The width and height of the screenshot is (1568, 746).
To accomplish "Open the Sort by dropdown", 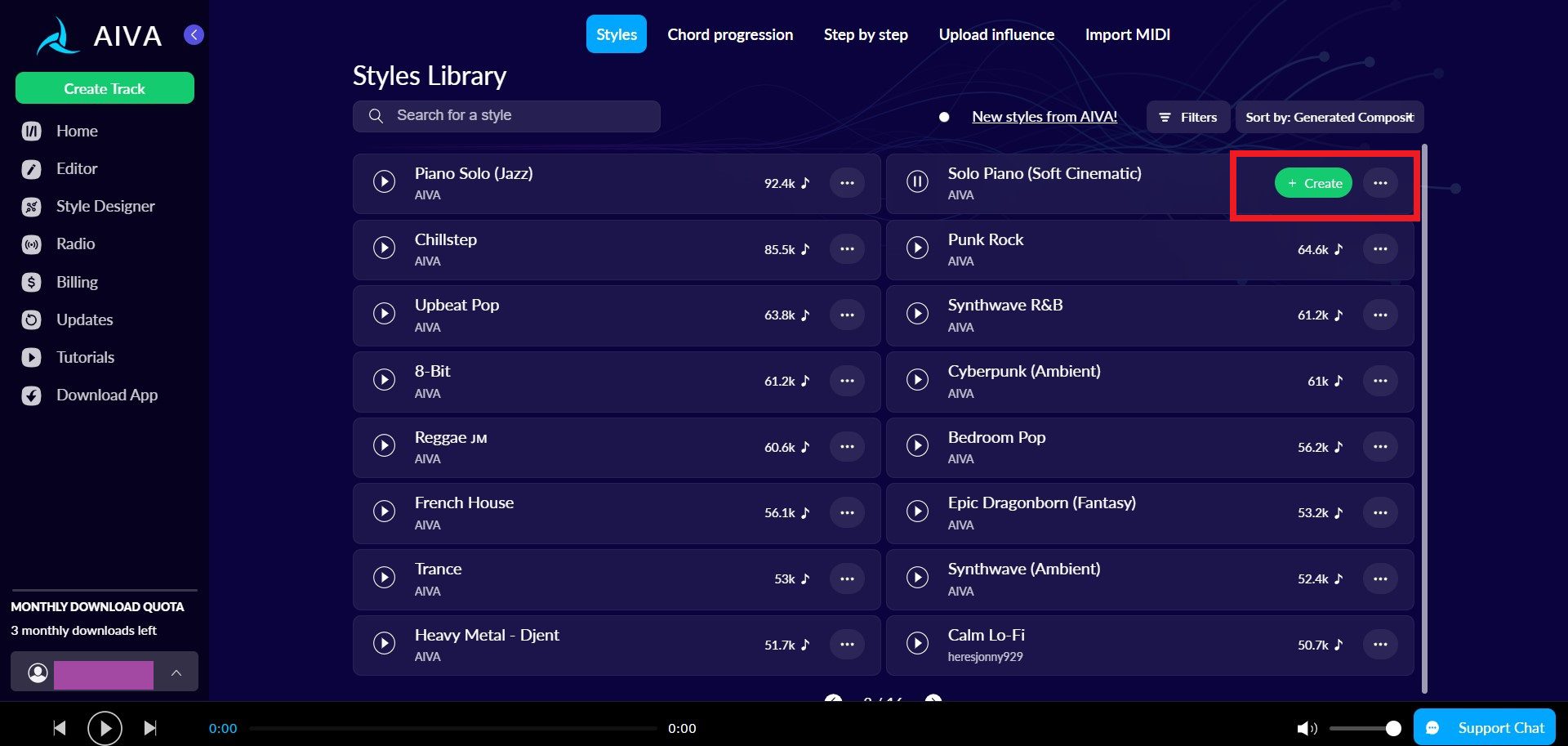I will tap(1329, 117).
